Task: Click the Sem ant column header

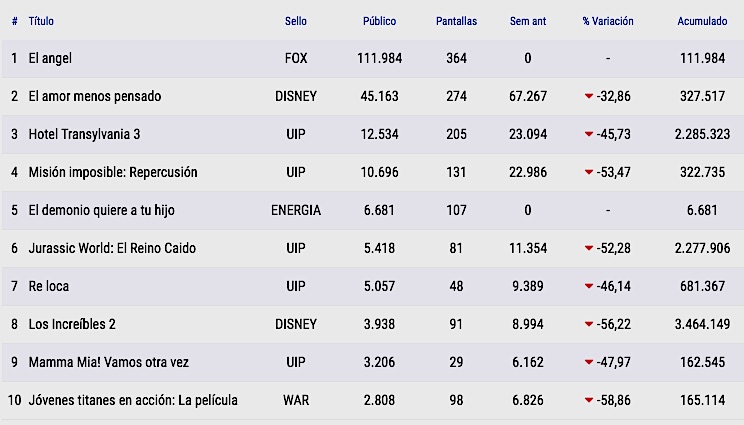Action: coord(528,21)
